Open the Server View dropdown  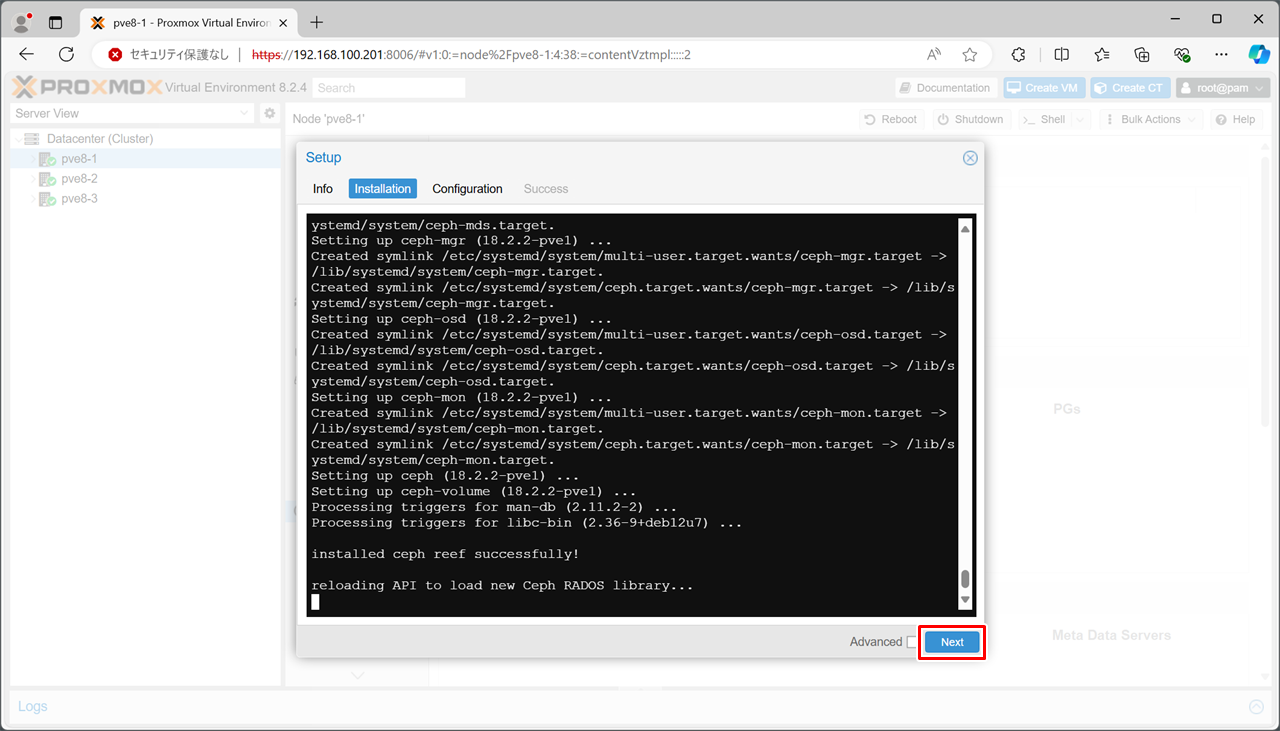(132, 114)
